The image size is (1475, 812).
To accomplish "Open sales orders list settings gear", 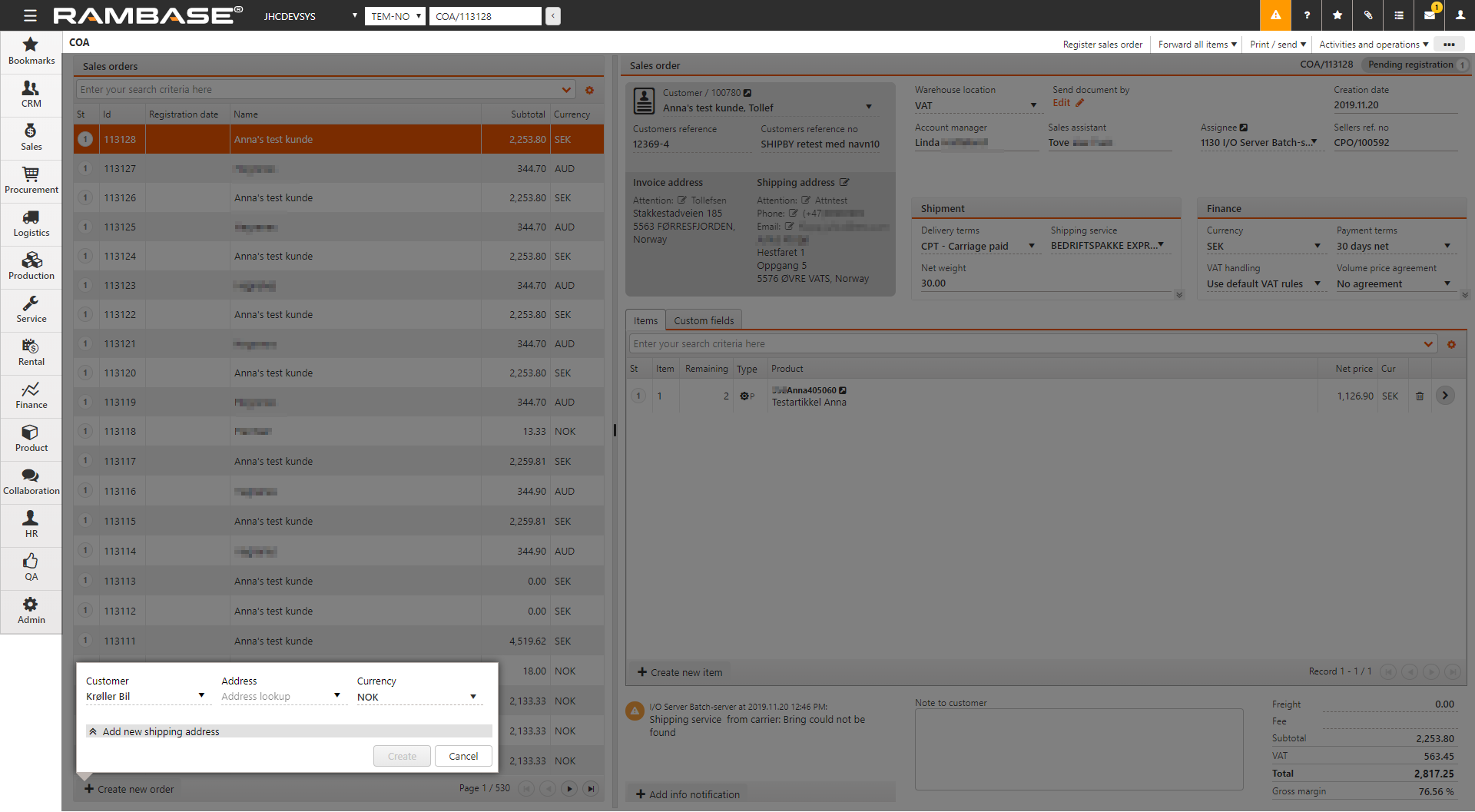I will click(590, 91).
